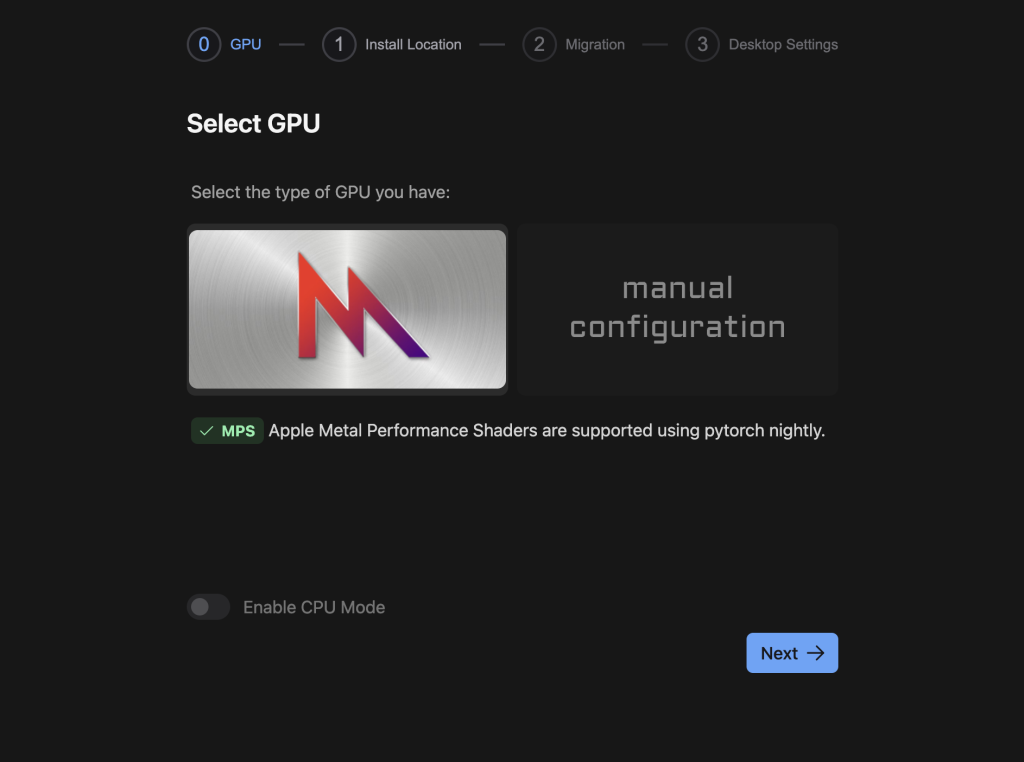
Task: Click the Enable CPU Mode label
Action: coord(314,607)
